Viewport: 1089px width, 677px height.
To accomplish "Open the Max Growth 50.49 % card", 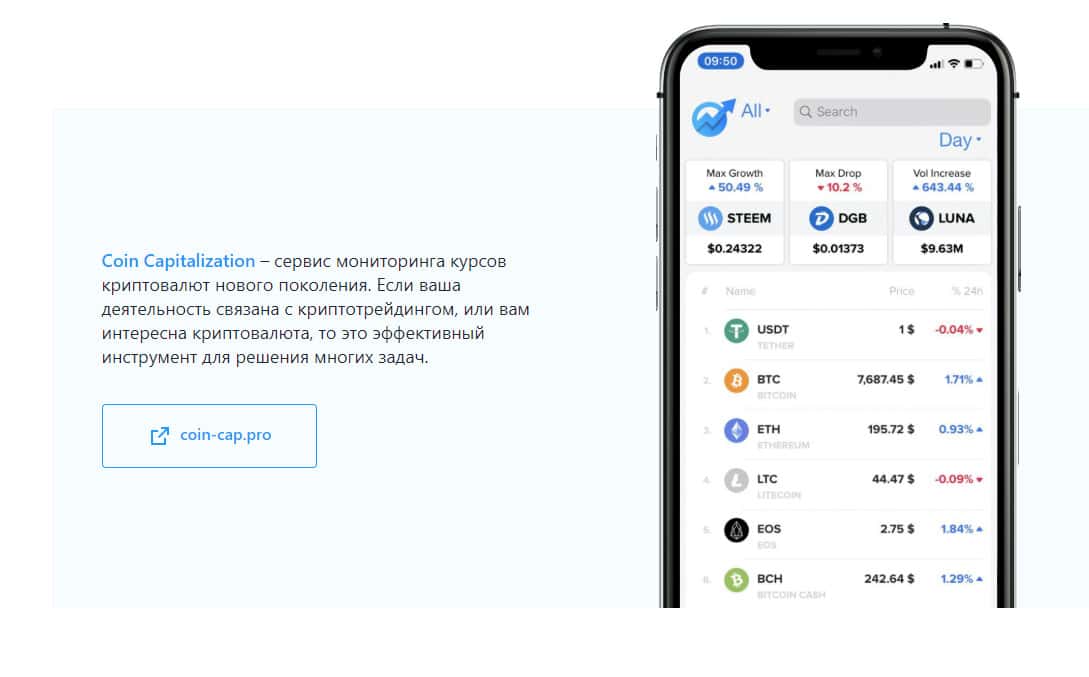I will click(735, 212).
